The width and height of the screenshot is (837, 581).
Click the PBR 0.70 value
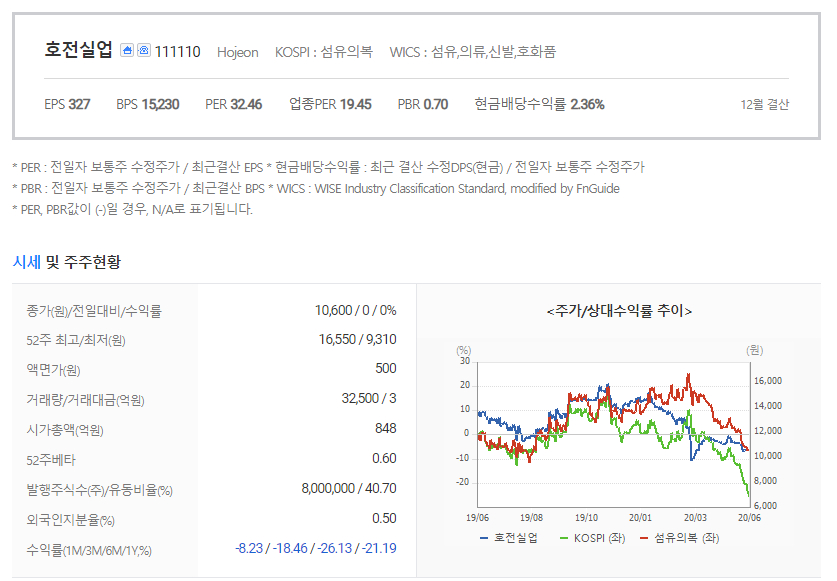pyautogui.click(x=423, y=104)
